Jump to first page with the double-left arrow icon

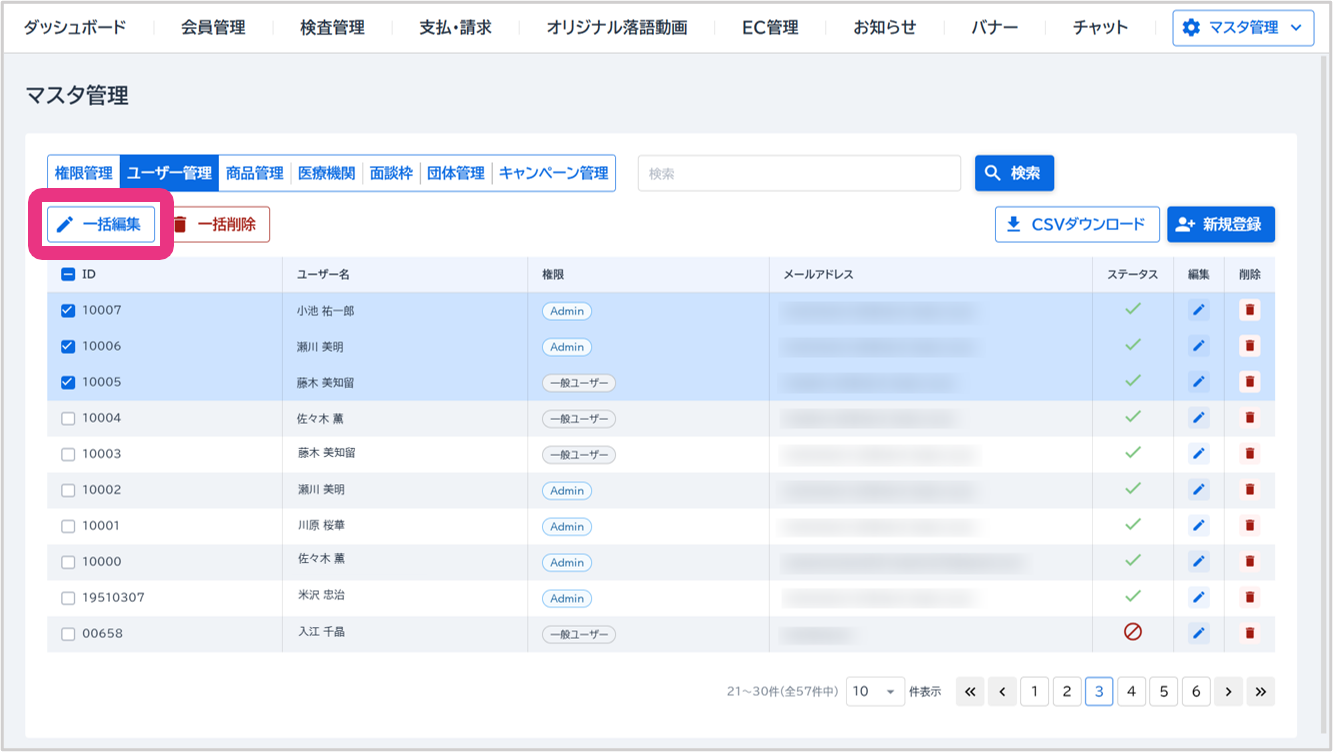(x=970, y=691)
